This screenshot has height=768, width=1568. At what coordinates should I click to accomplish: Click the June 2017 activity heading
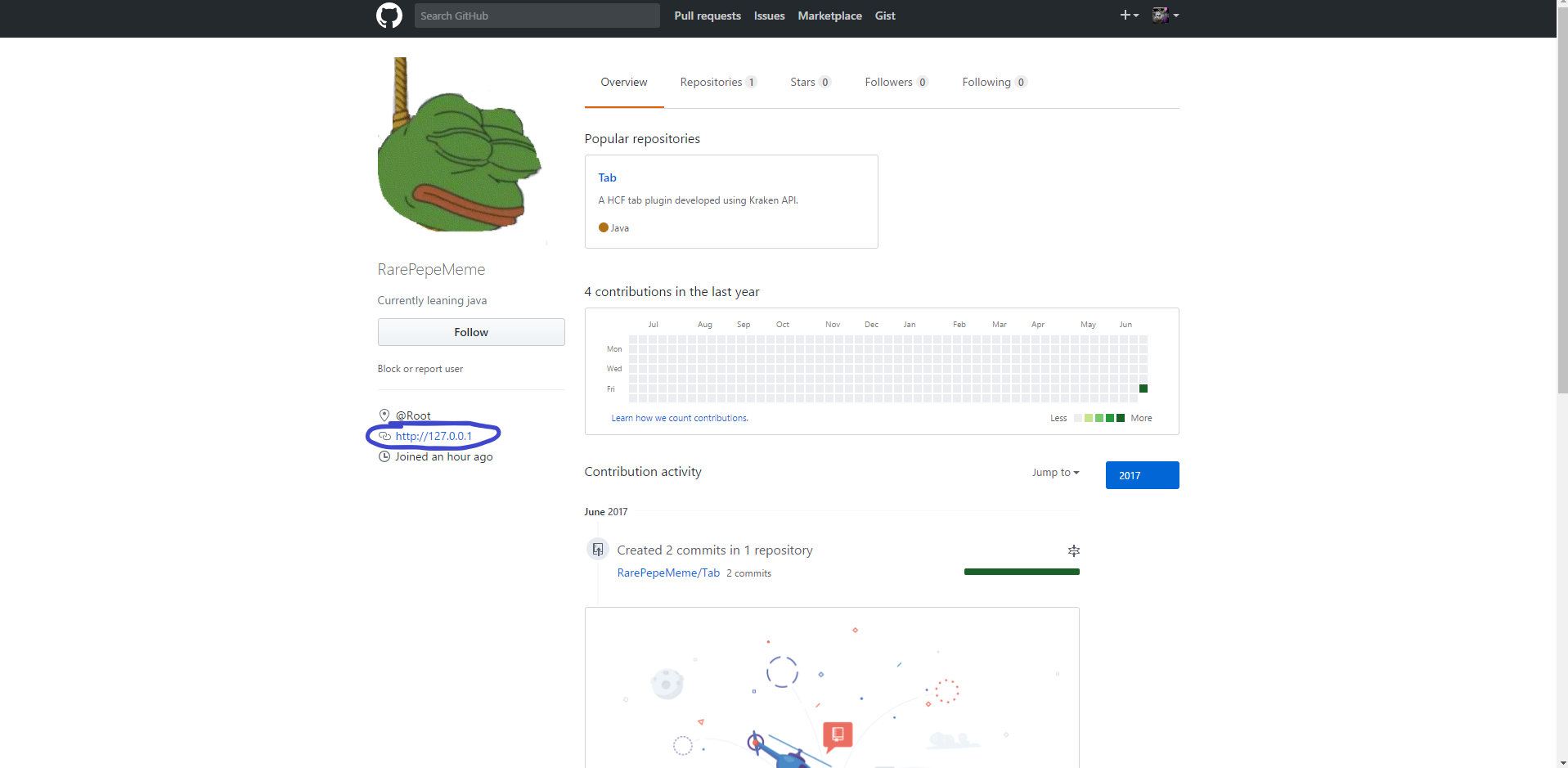point(606,512)
